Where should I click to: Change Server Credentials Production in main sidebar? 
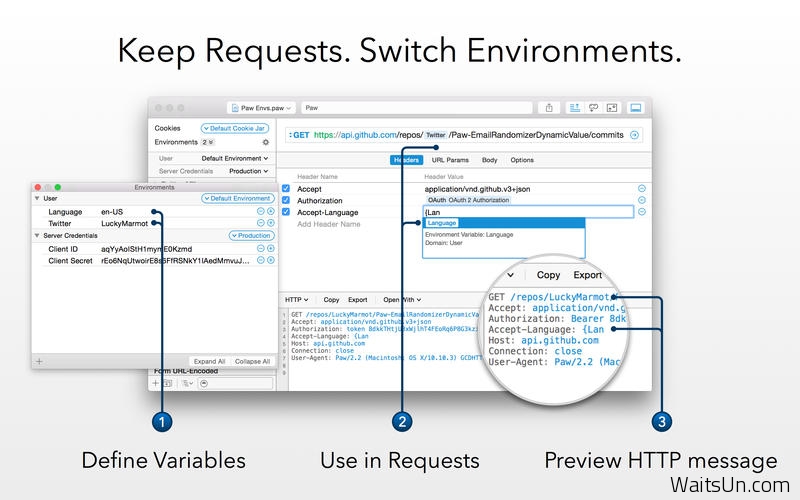pos(248,171)
